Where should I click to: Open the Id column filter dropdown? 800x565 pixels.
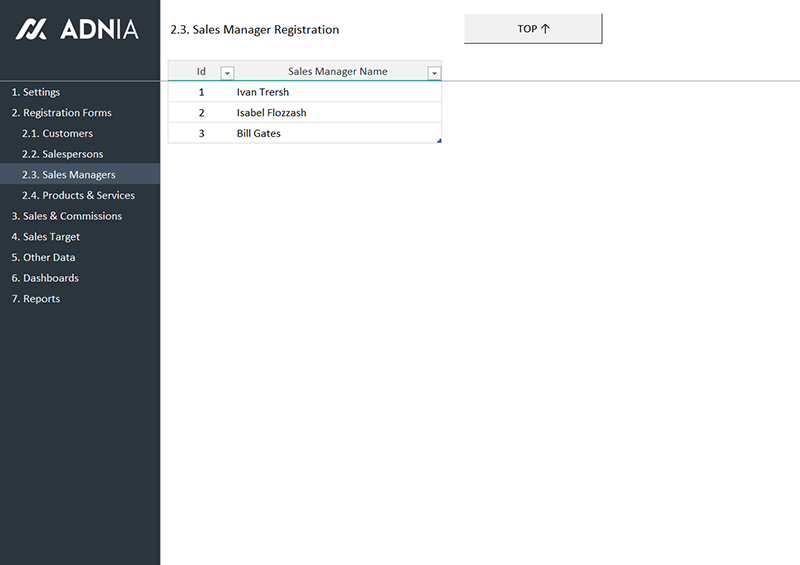[x=227, y=72]
